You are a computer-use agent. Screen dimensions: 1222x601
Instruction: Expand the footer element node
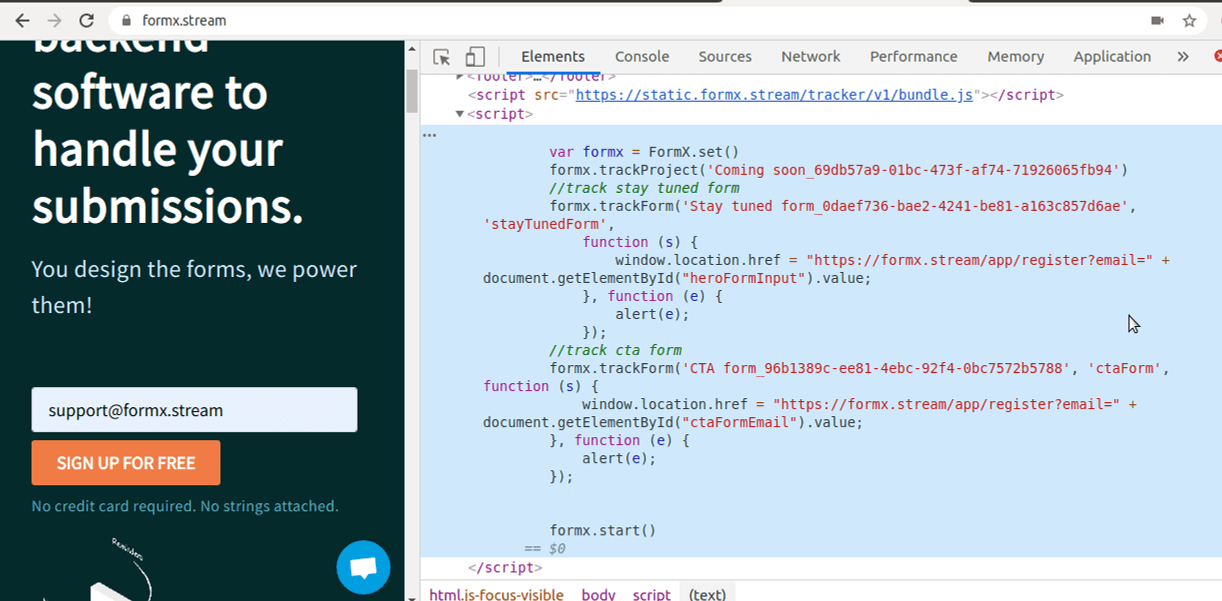tap(460, 76)
